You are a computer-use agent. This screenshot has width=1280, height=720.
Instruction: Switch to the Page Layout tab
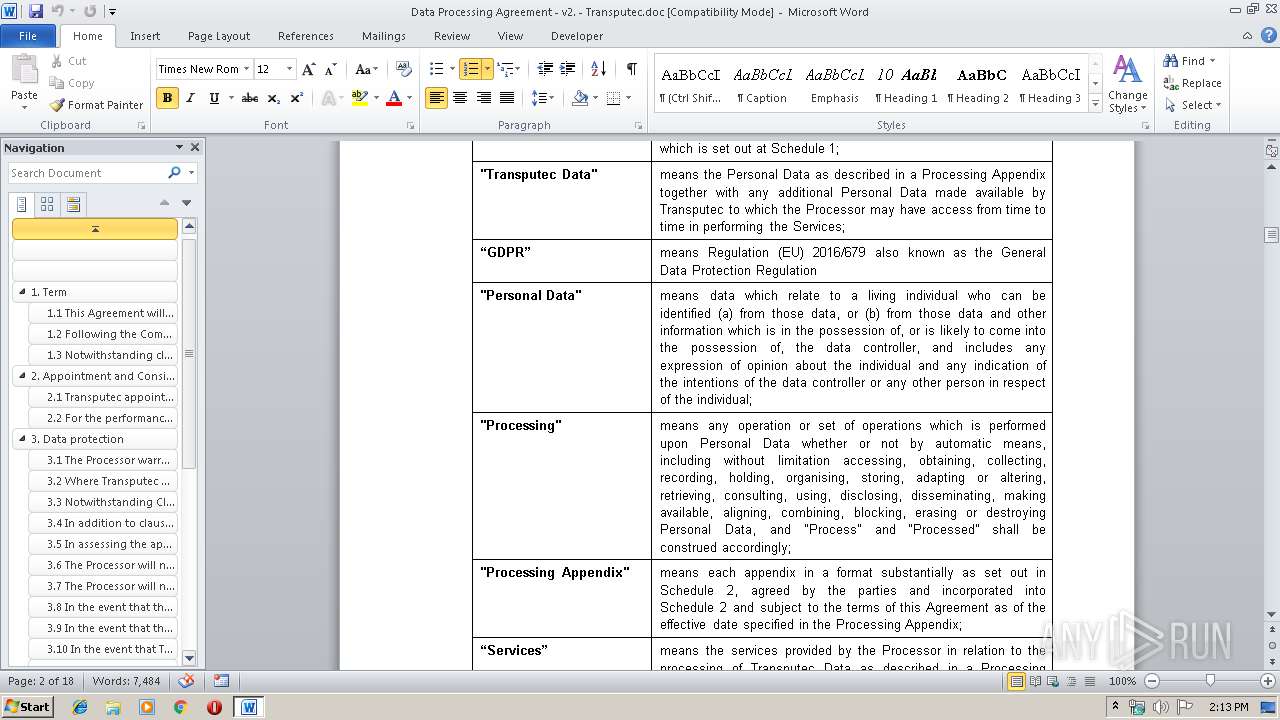coord(219,36)
